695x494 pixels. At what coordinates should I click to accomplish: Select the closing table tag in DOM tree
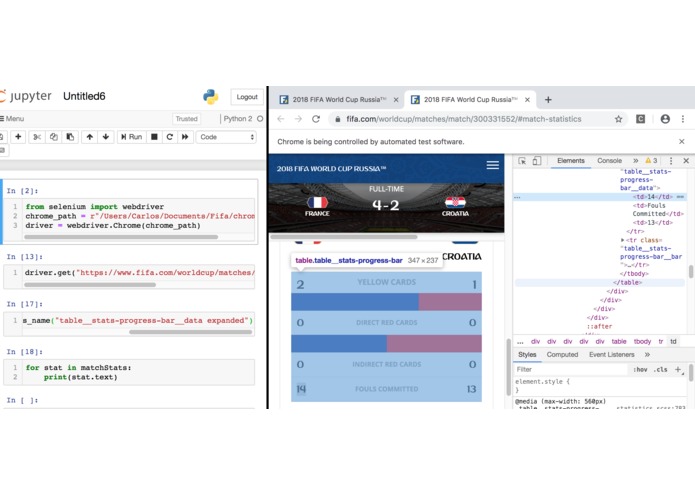(x=627, y=283)
